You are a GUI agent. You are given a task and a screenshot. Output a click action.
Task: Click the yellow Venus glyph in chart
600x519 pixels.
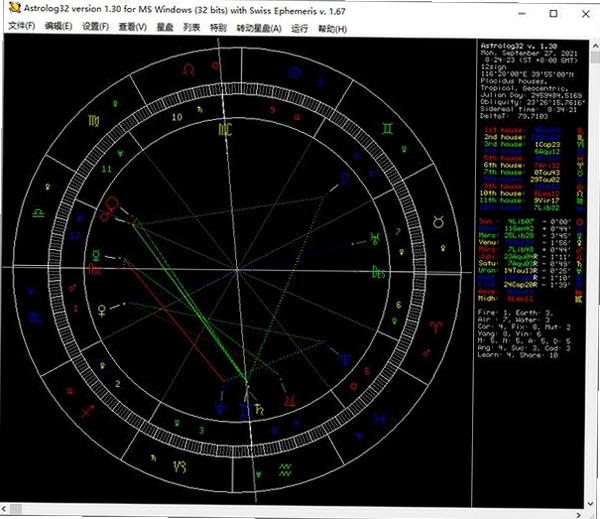click(102, 310)
